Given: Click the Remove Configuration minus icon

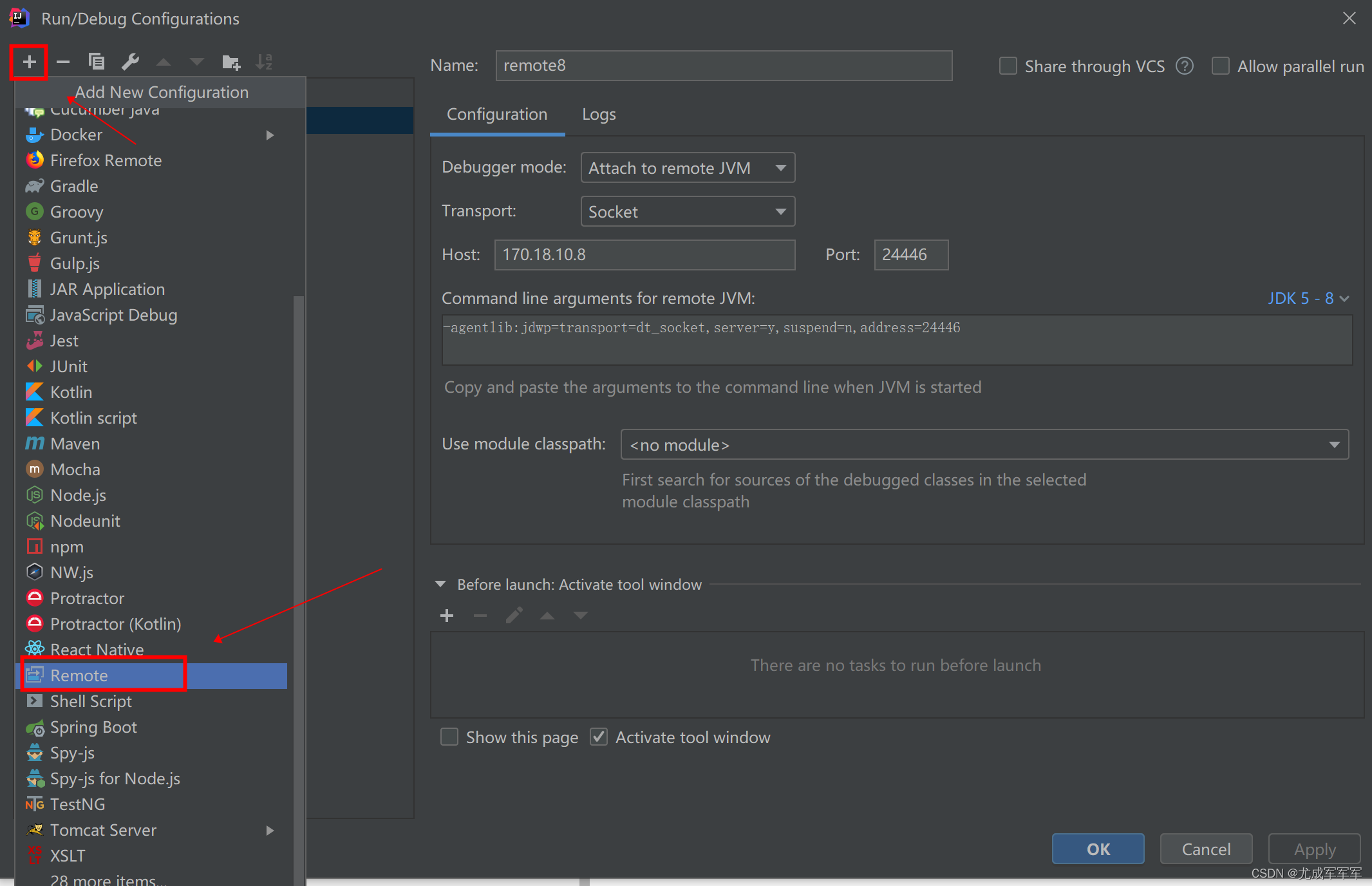Looking at the screenshot, I should [63, 62].
